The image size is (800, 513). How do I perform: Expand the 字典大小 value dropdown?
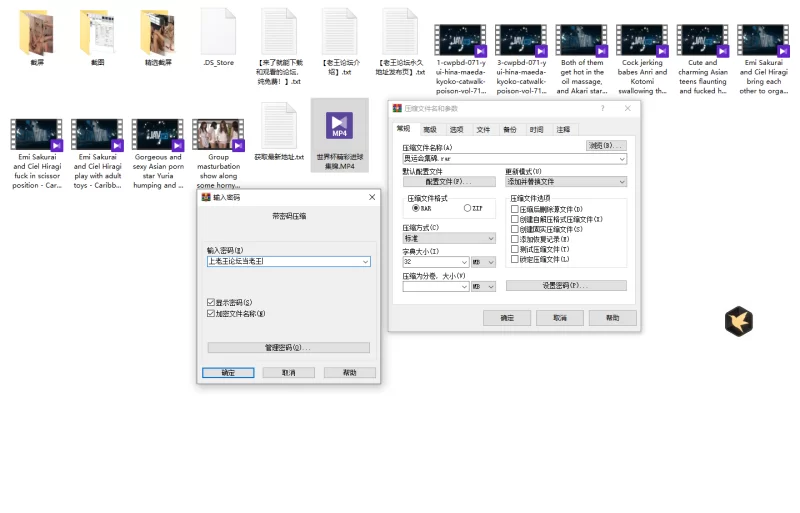tap(464, 262)
